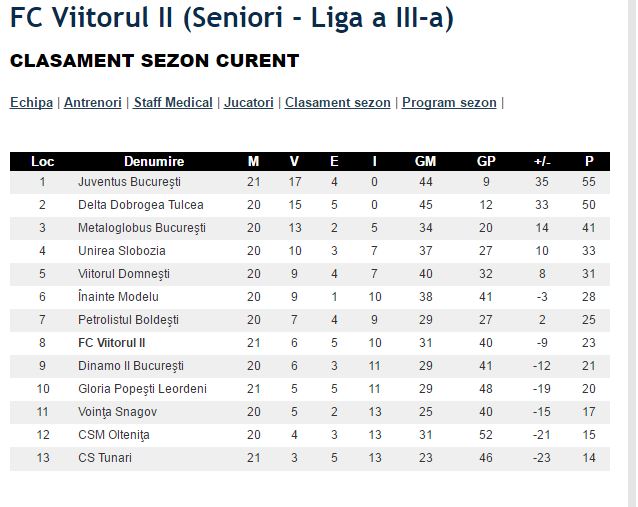Click the P points column header
This screenshot has width=638, height=507.
[589, 162]
